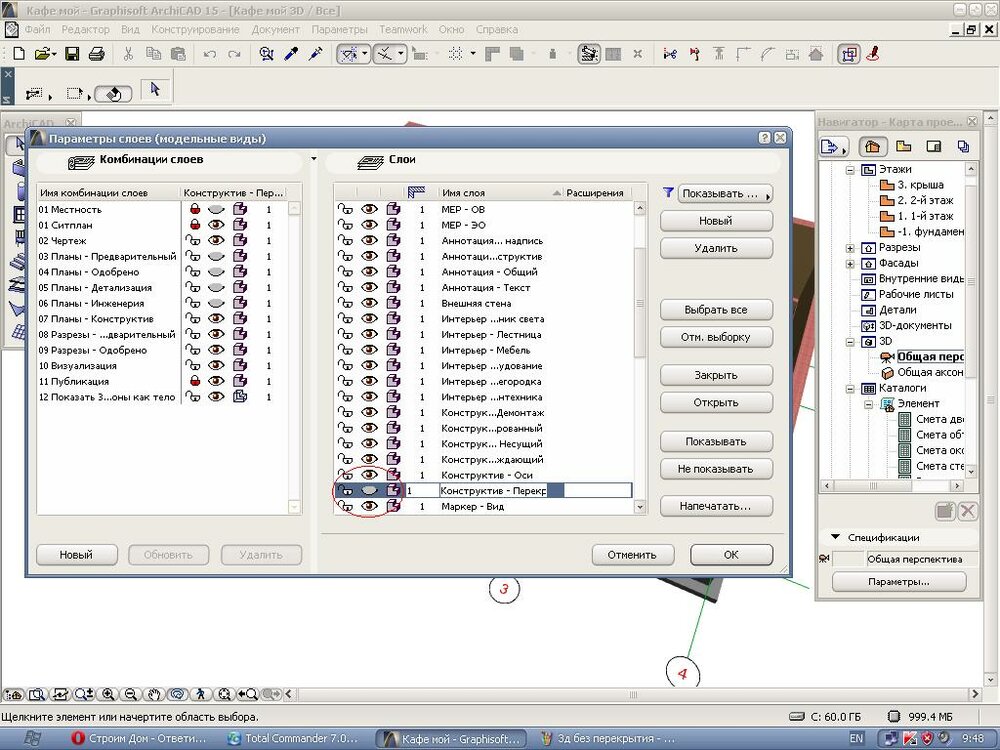Click the layer list scroll down arrow
This screenshot has height=750, width=1000.
tap(640, 507)
